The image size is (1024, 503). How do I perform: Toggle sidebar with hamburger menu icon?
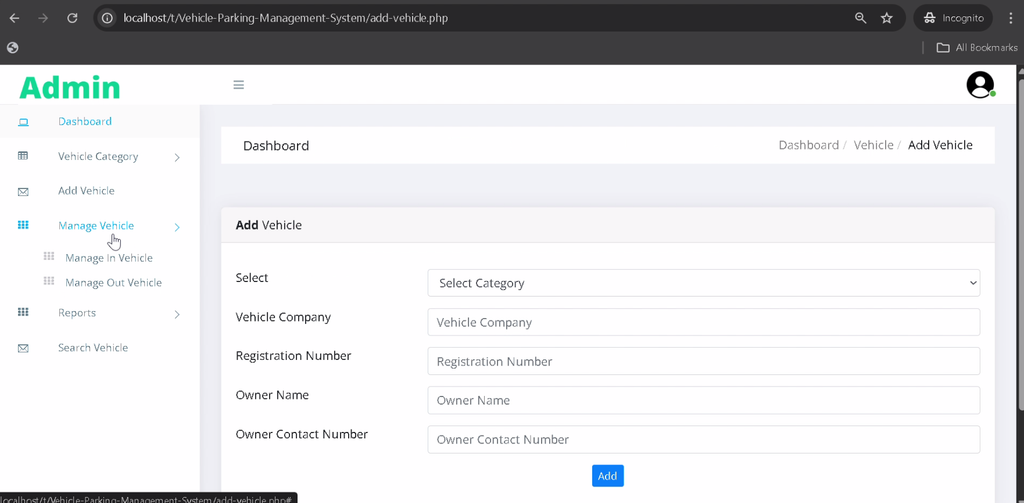tap(238, 85)
